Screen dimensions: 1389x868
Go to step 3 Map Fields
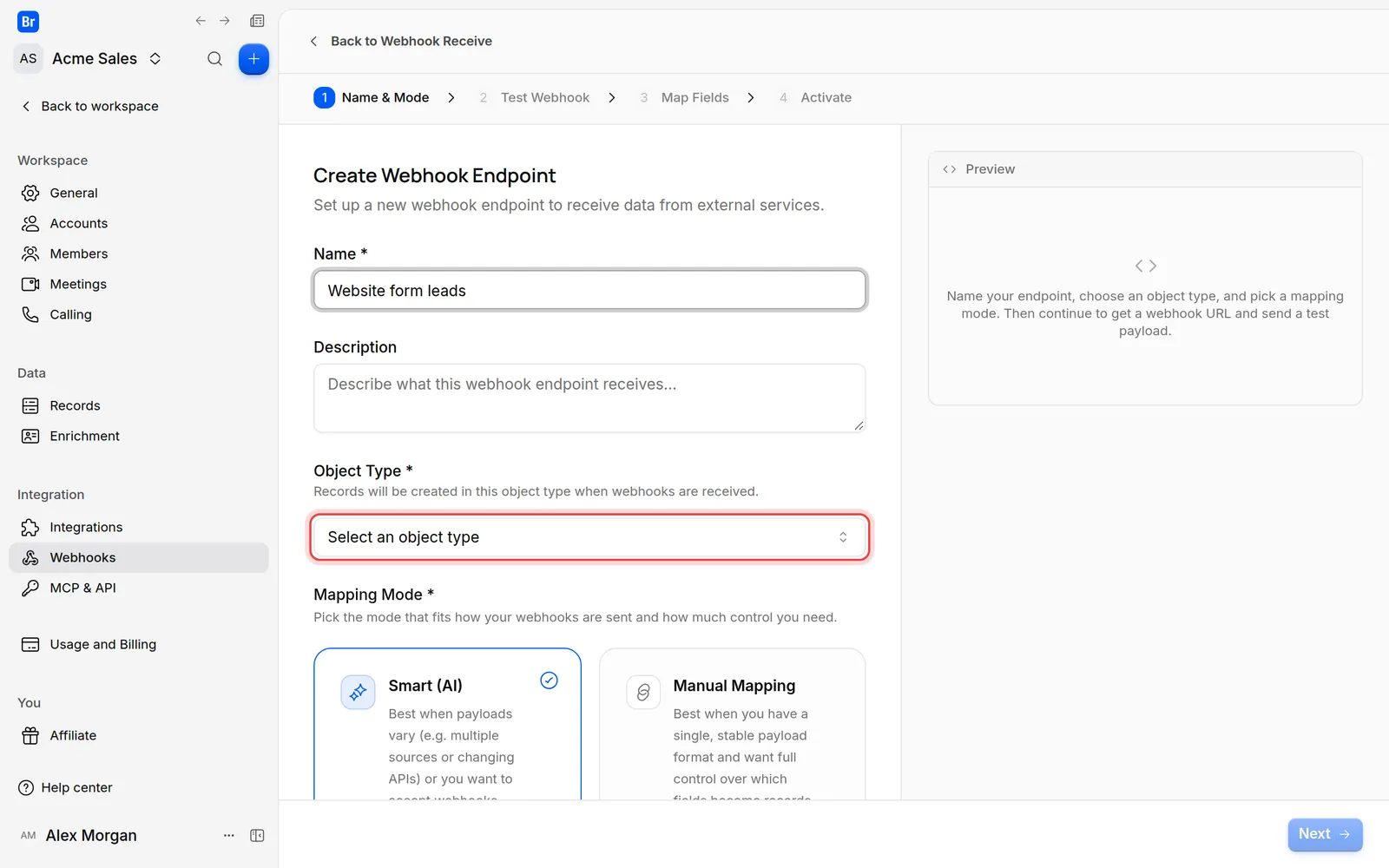coord(684,97)
